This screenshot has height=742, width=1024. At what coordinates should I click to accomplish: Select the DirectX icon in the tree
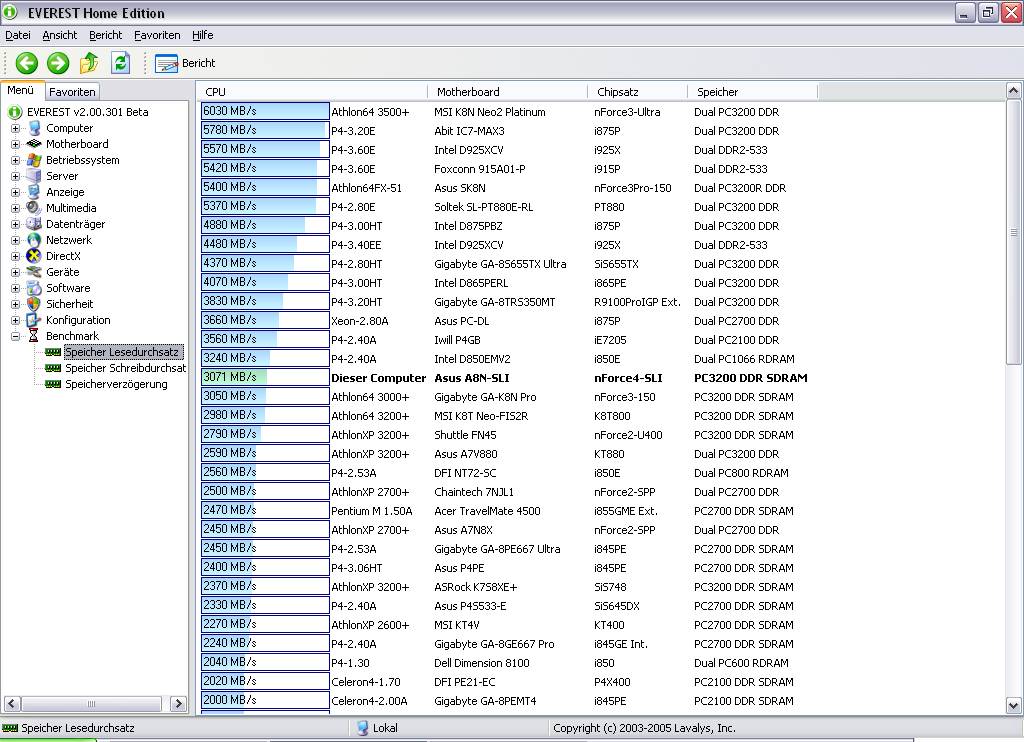tap(34, 256)
